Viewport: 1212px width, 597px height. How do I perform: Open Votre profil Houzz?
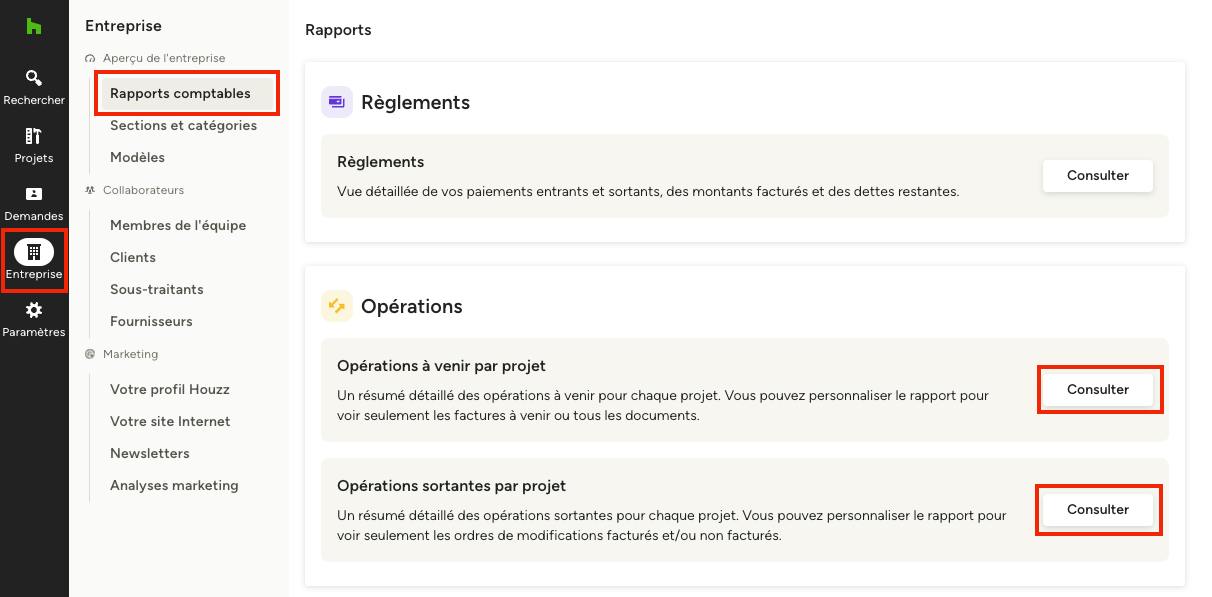coord(170,389)
